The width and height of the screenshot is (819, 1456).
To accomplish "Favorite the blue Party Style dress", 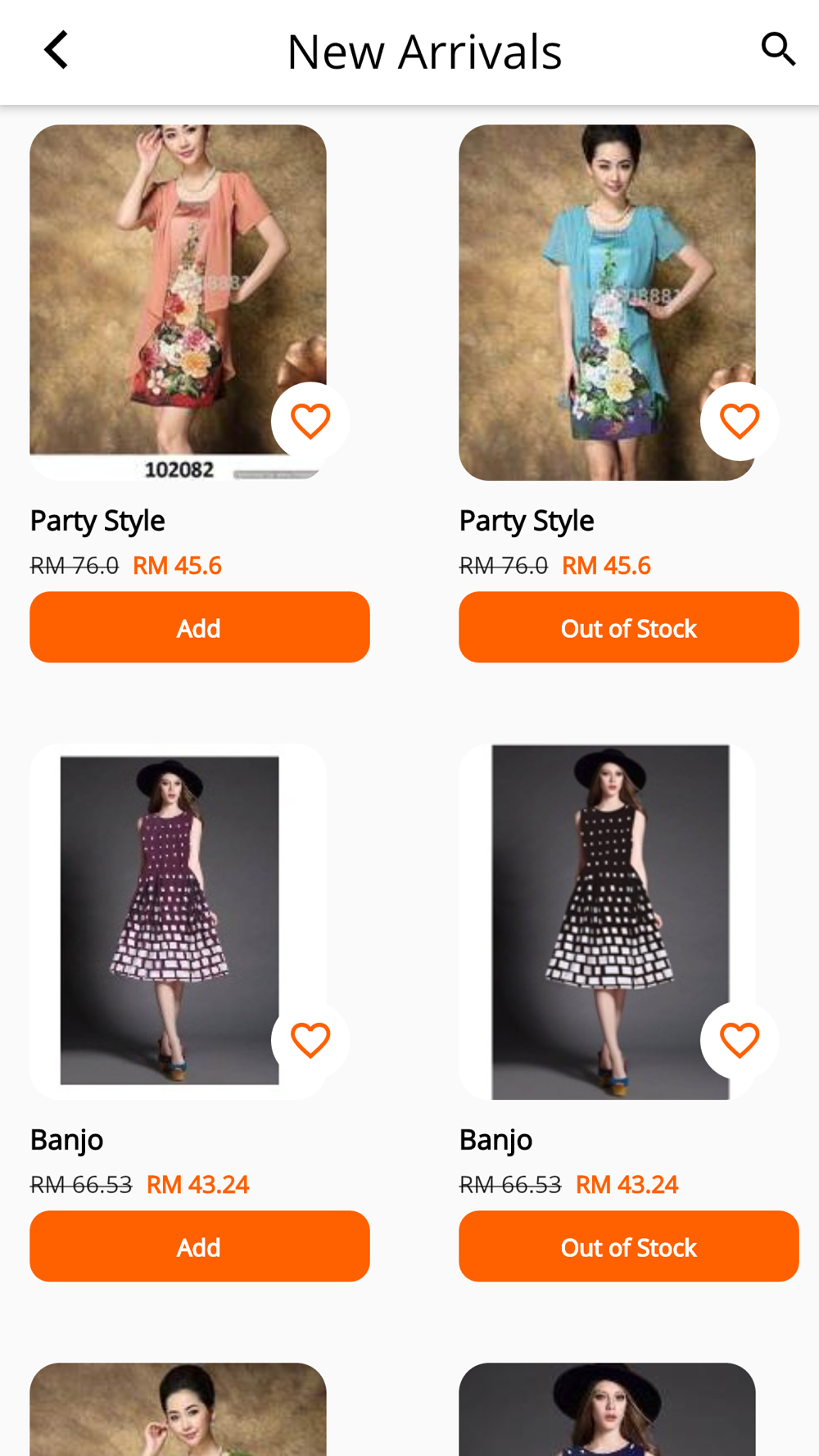I will point(740,421).
